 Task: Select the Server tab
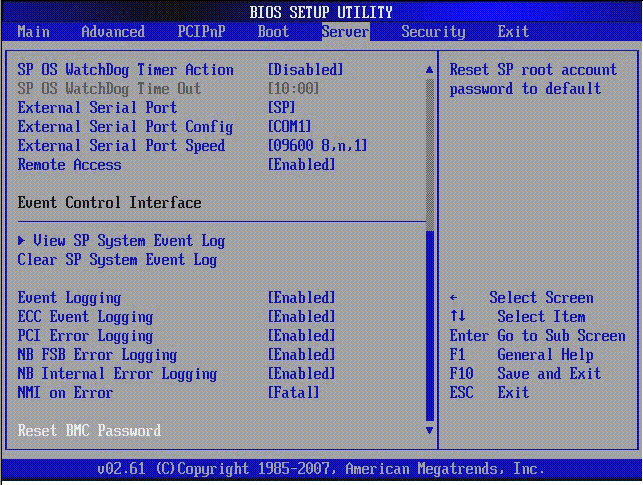click(x=345, y=32)
